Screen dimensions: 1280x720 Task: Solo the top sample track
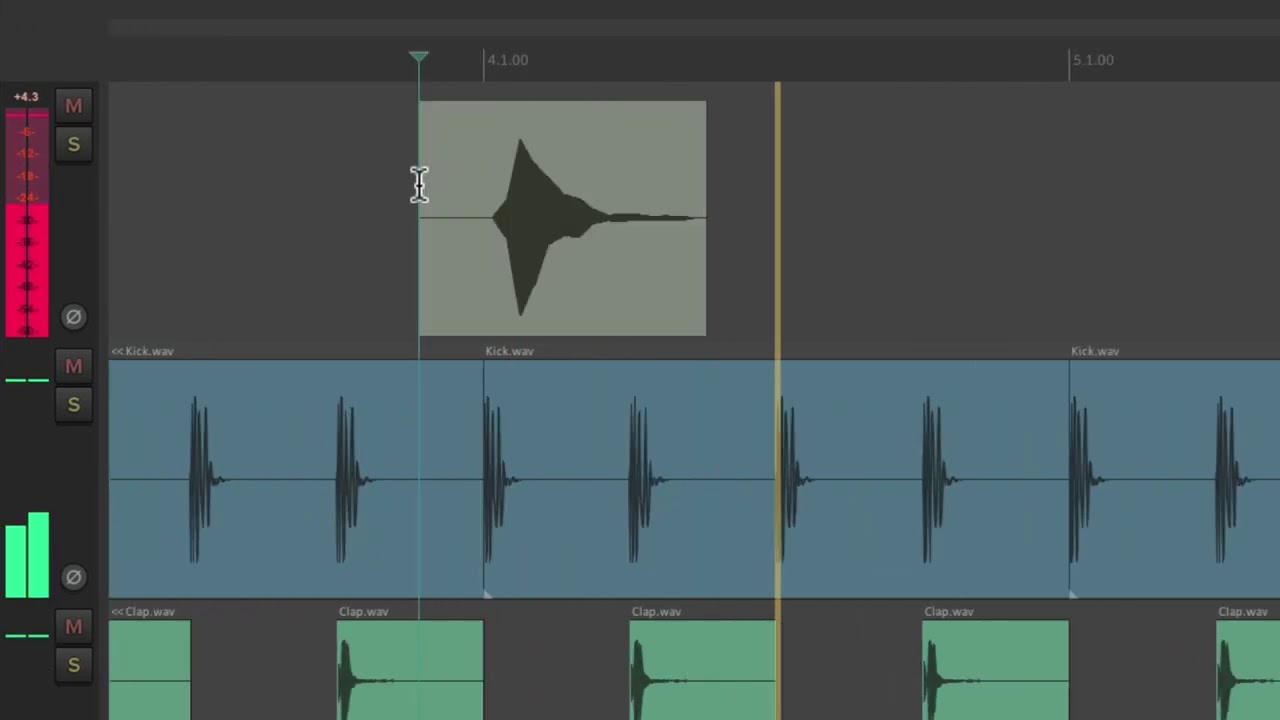click(x=73, y=145)
